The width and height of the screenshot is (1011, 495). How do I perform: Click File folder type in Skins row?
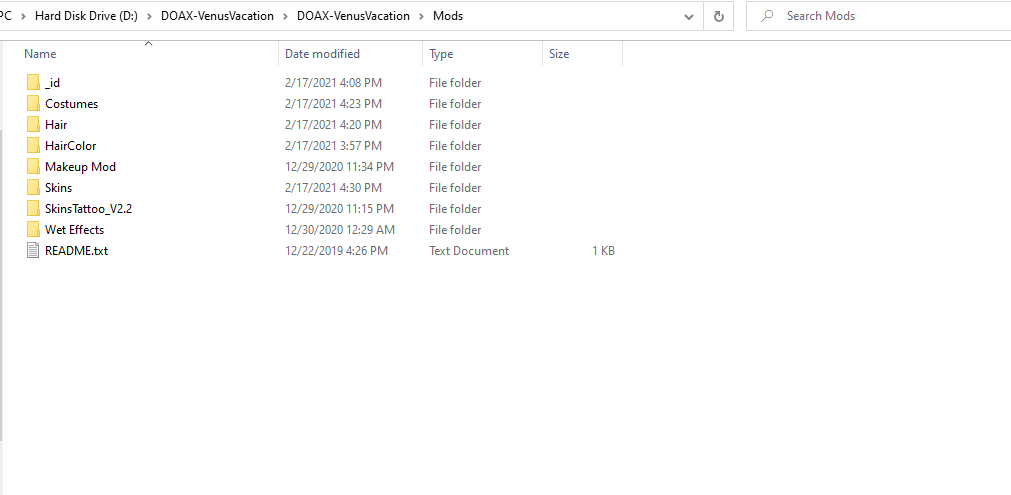tap(455, 188)
